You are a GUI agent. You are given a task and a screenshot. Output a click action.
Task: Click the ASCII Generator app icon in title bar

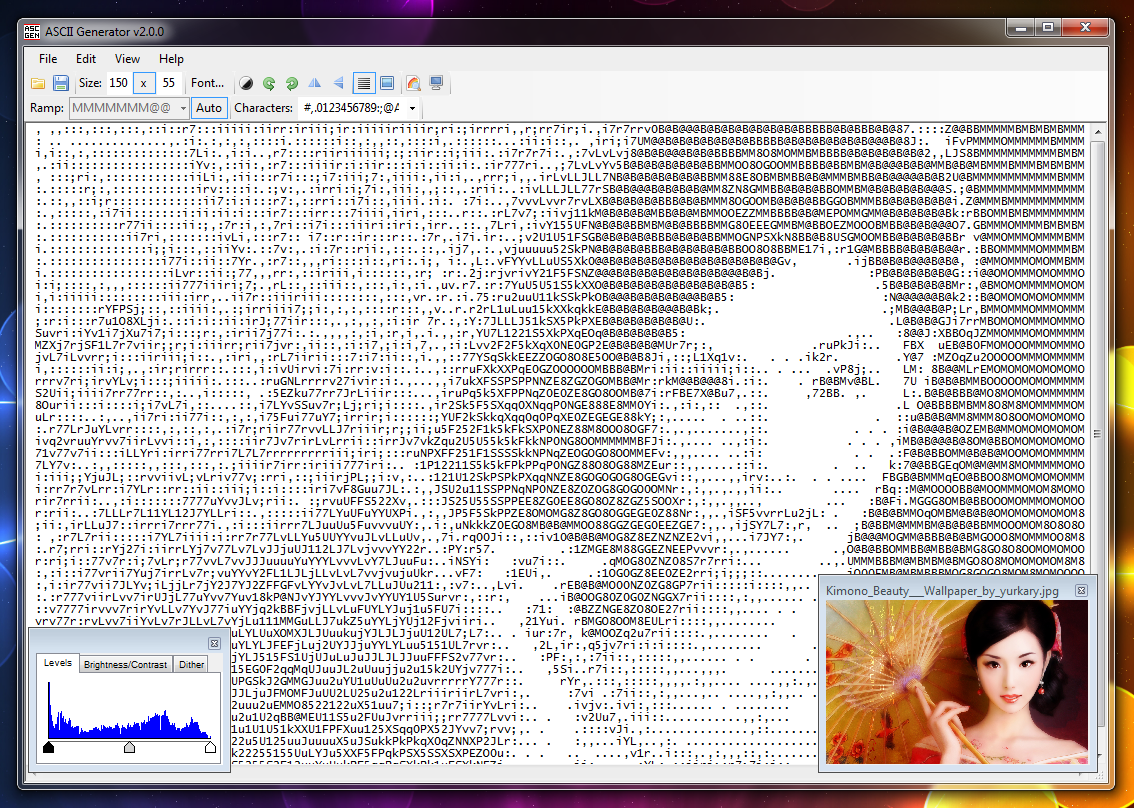tap(32, 32)
